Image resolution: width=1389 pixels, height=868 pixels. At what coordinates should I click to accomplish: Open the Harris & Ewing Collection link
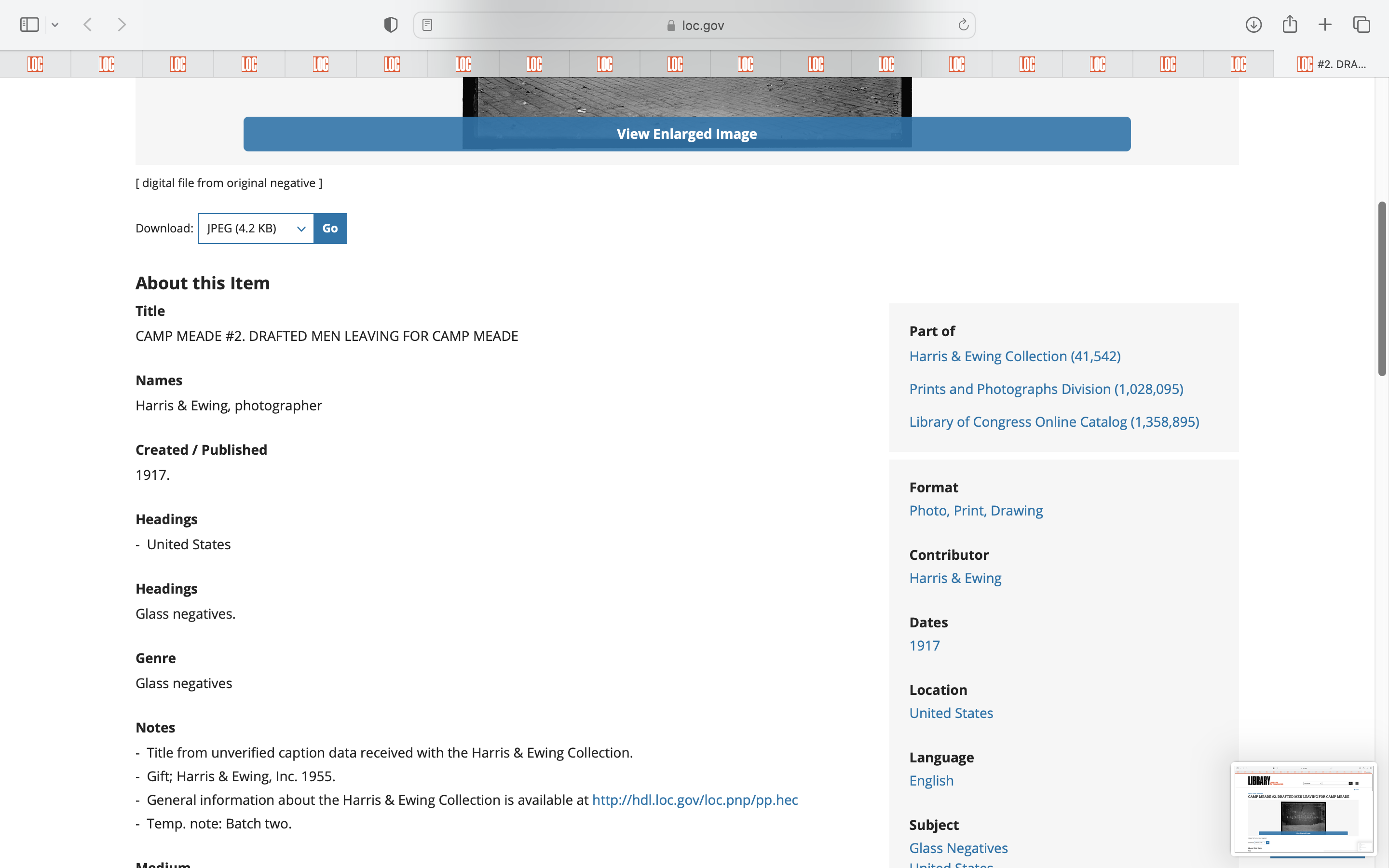[x=1014, y=356]
